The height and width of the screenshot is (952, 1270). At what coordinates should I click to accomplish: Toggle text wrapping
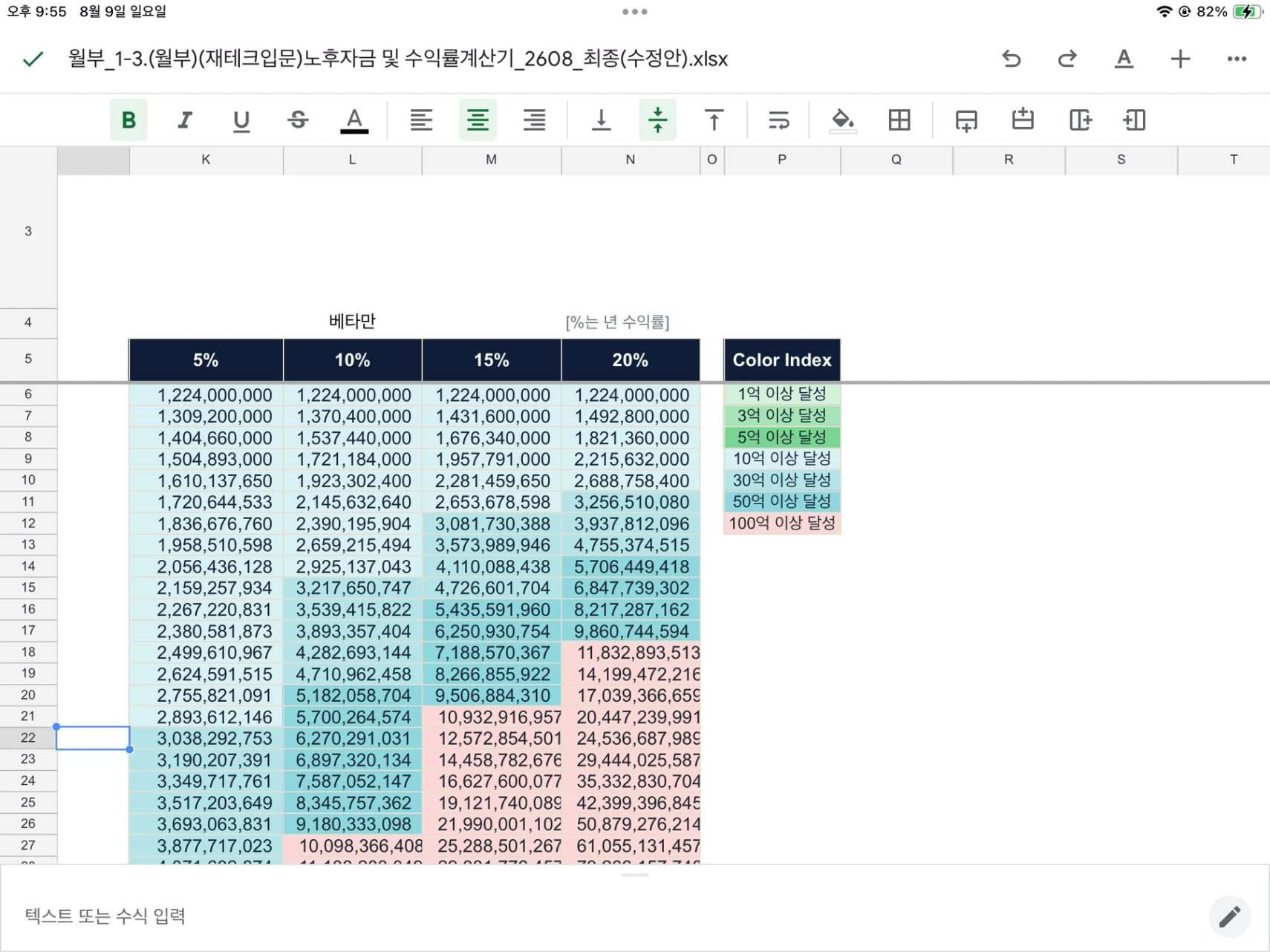[x=778, y=120]
